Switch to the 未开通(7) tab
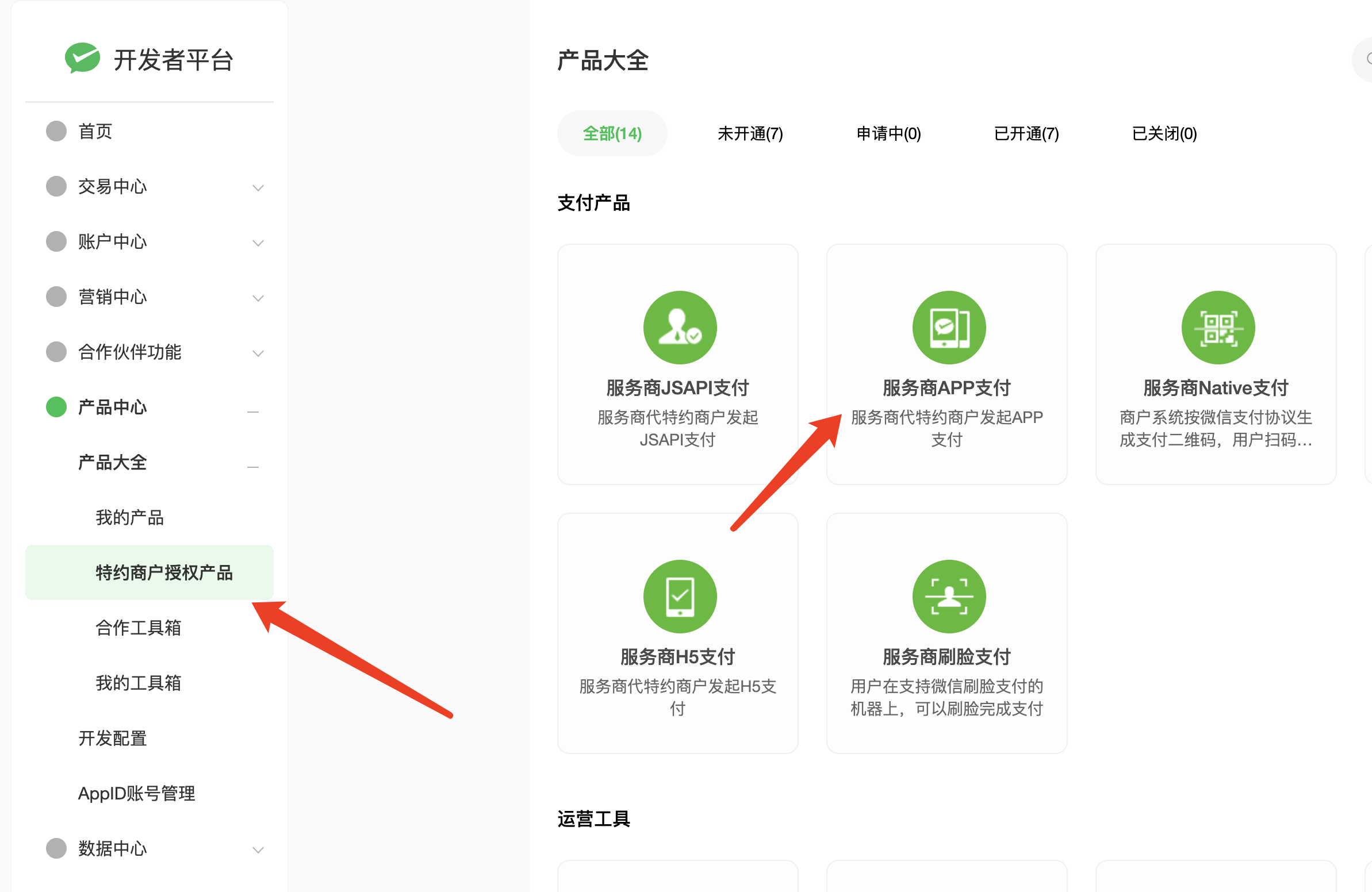Screen dimensions: 1372x892 coord(750,134)
